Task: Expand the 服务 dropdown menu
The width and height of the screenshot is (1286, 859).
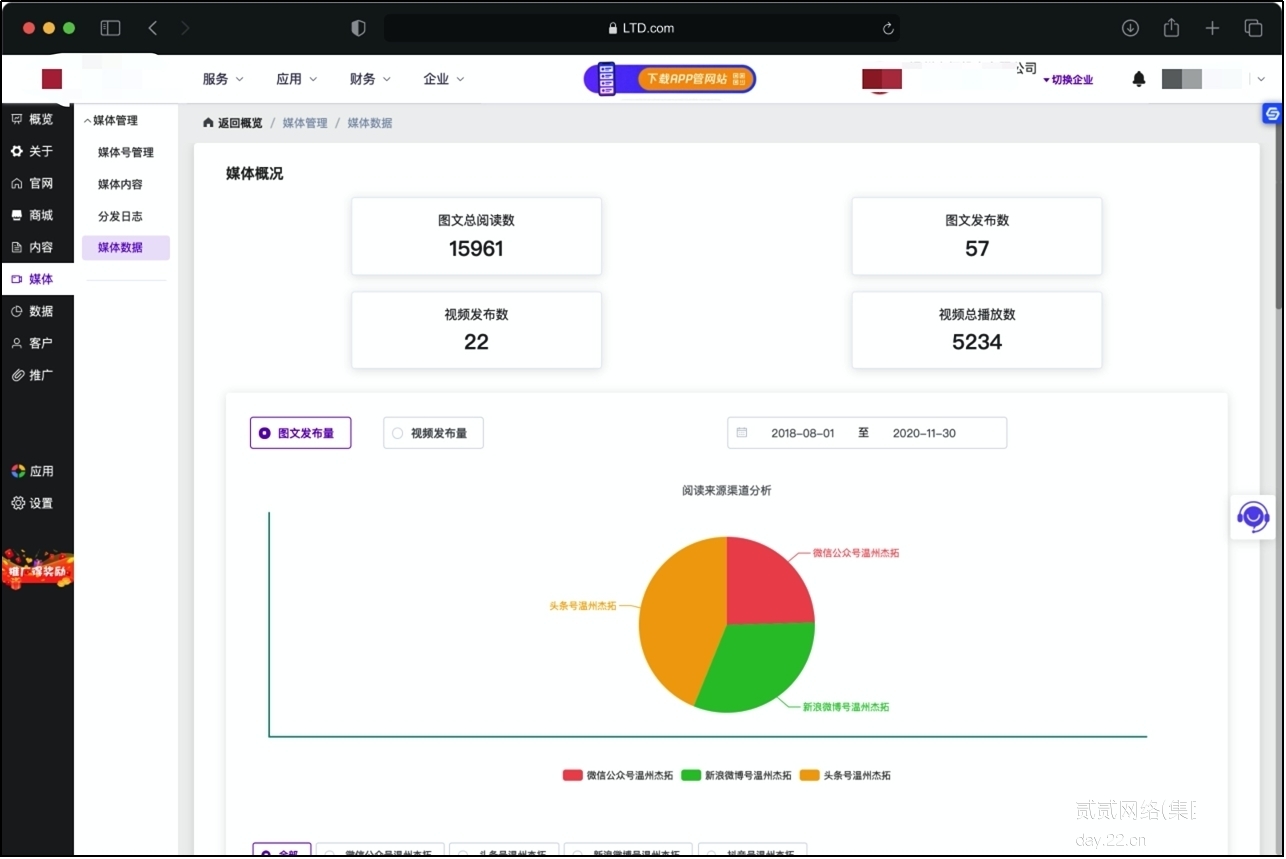Action: pos(222,79)
